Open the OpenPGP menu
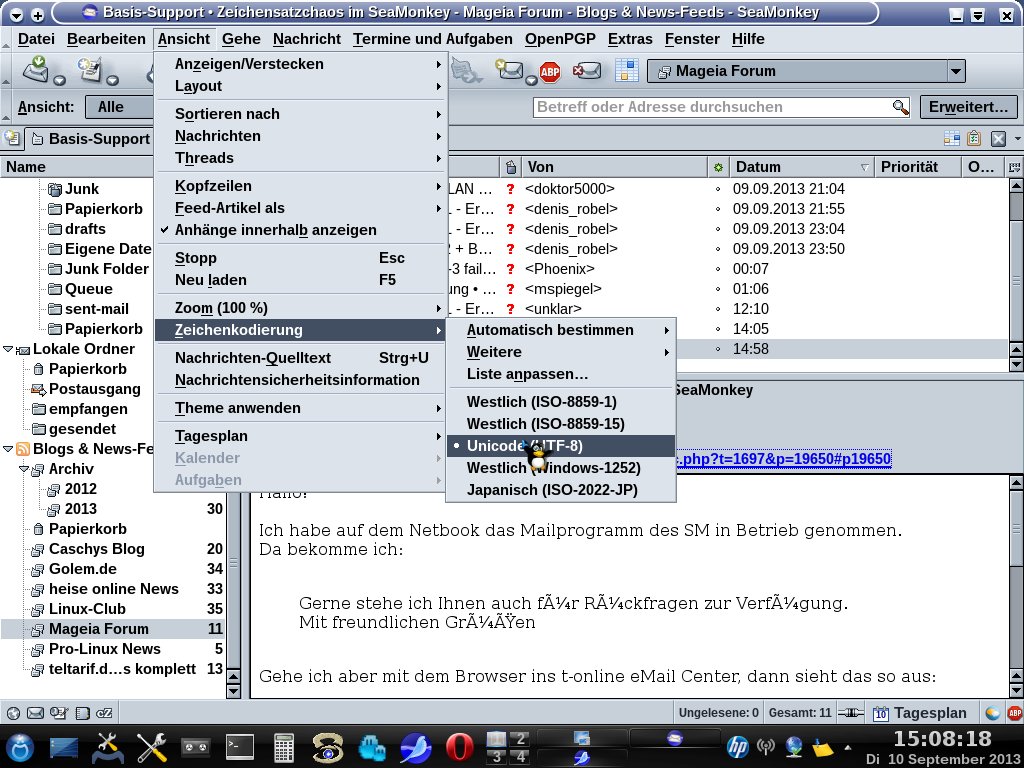 (x=560, y=39)
